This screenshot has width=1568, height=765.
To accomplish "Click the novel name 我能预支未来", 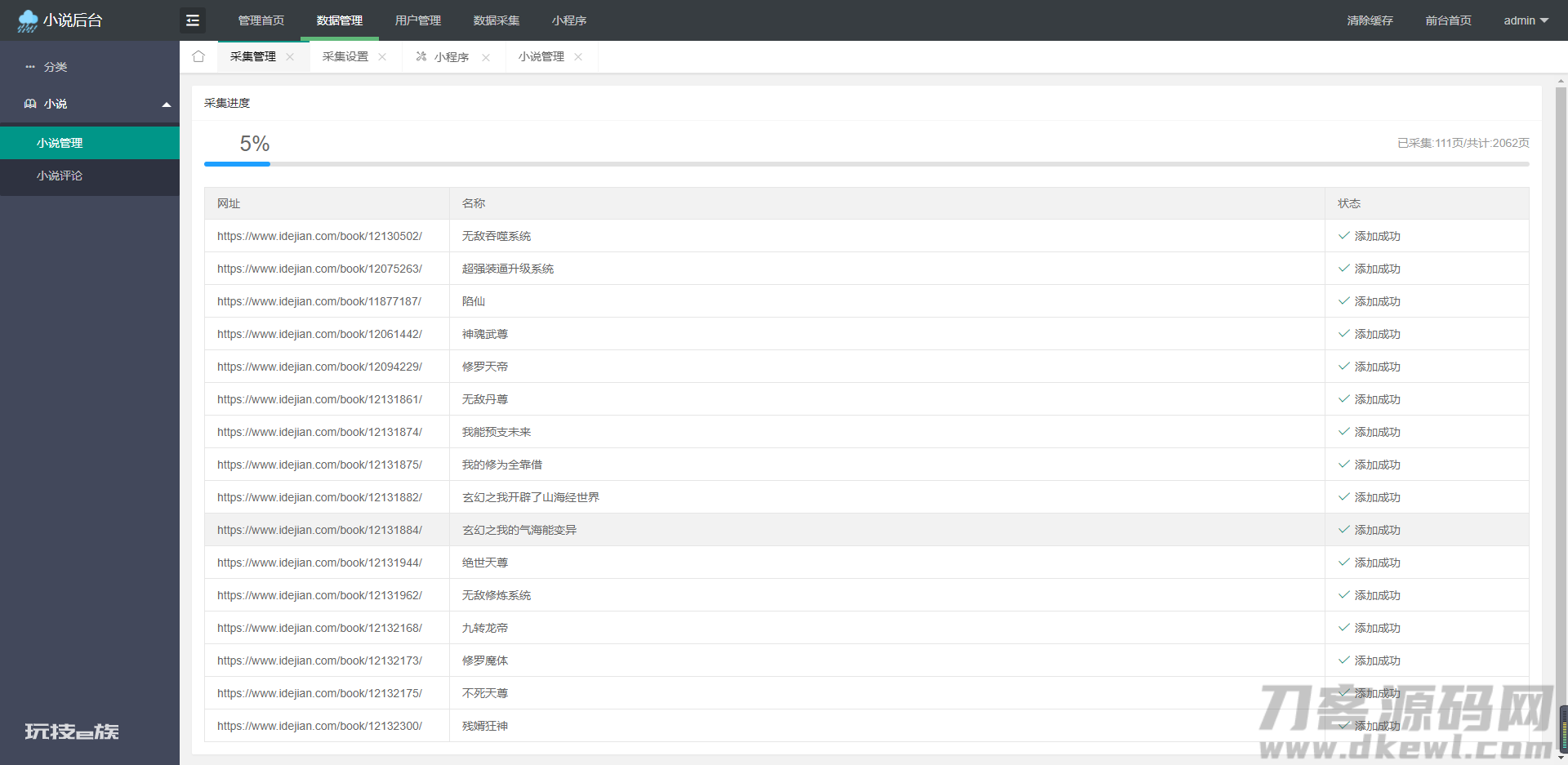I will tap(497, 432).
